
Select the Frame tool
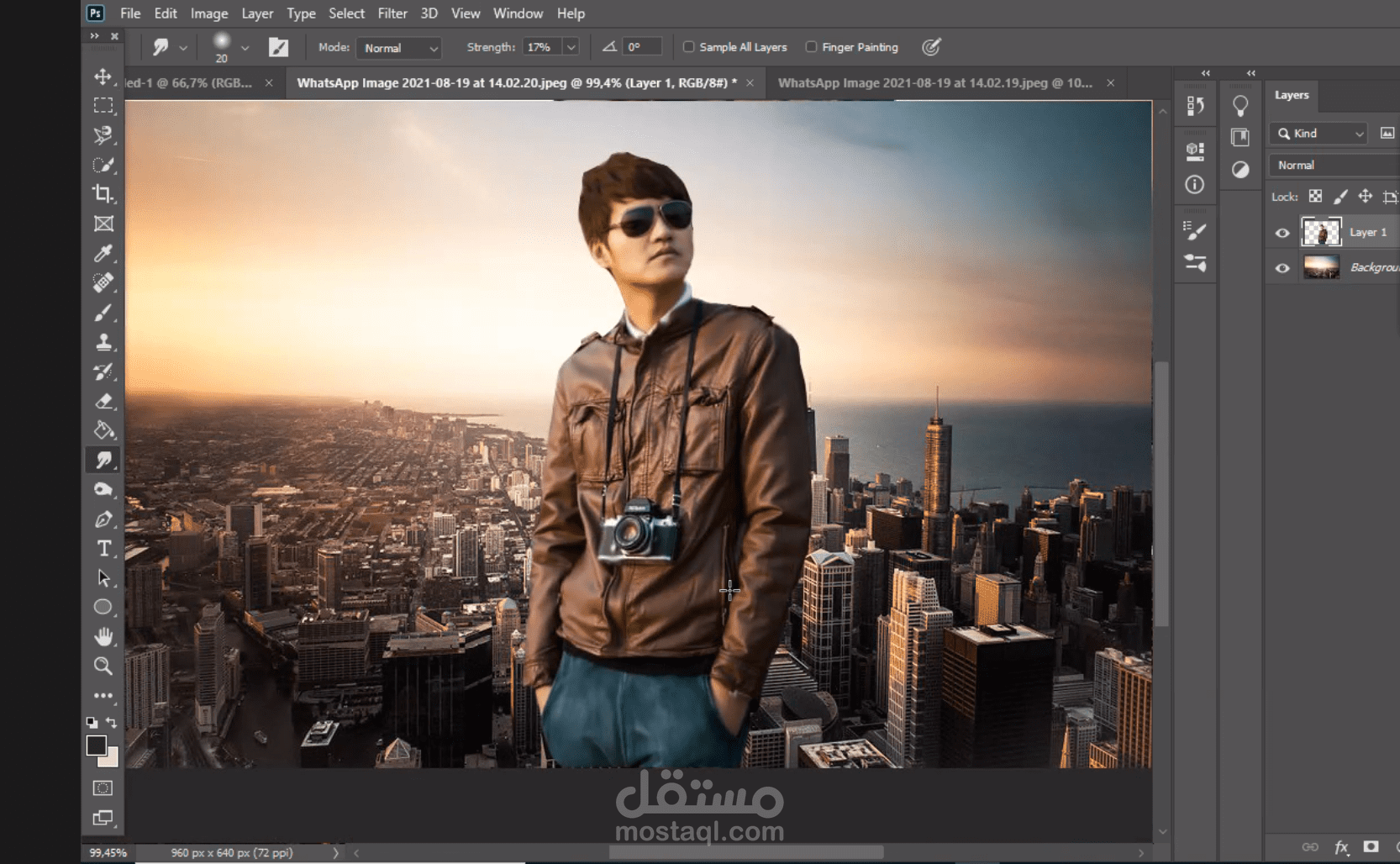tap(103, 224)
